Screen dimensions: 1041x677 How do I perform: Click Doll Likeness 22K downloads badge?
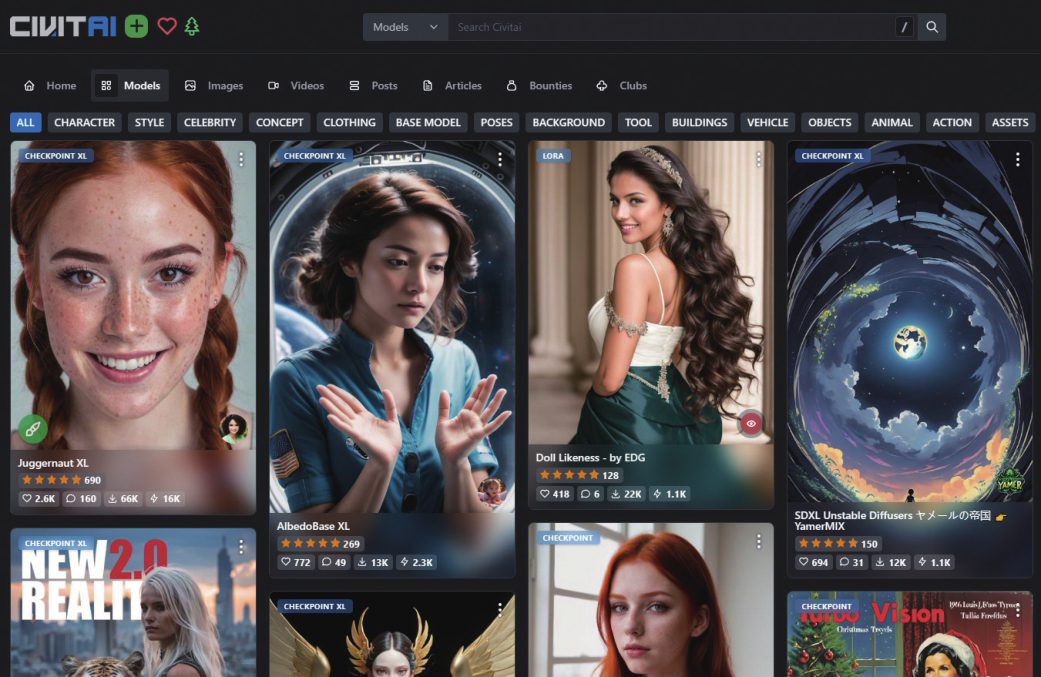tap(626, 494)
